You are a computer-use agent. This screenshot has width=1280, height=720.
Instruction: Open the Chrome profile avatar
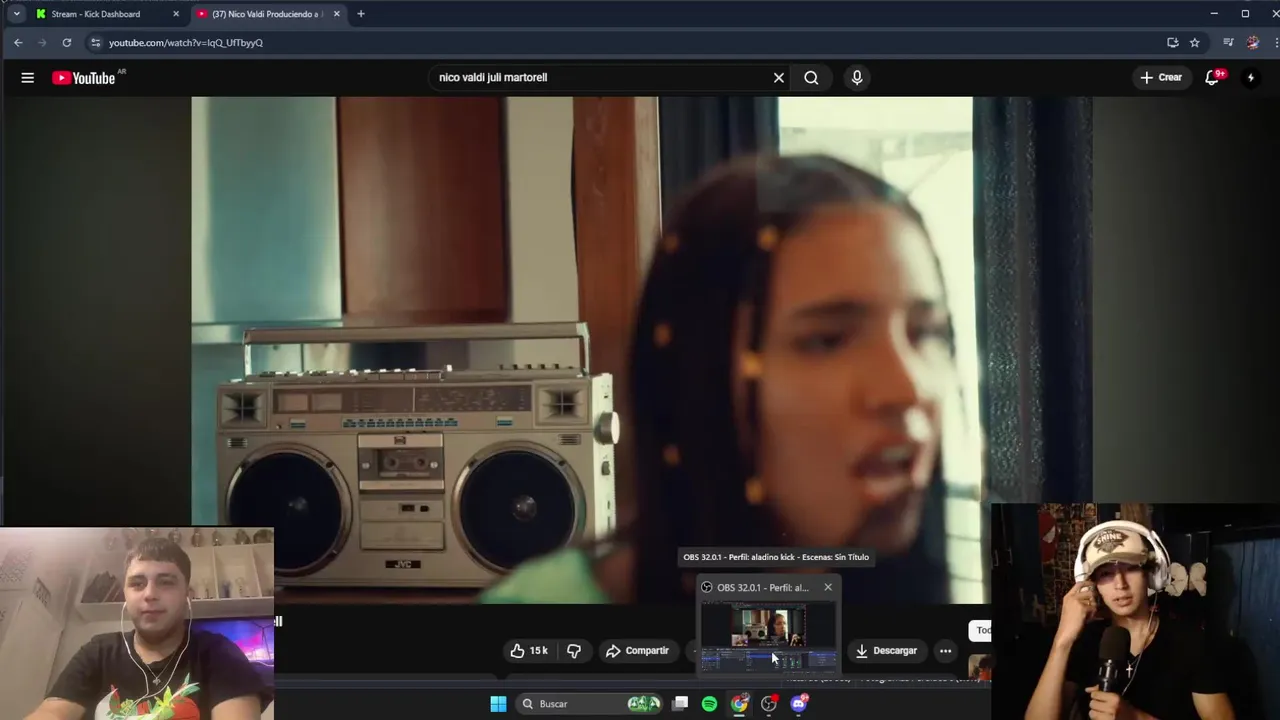coord(1253,43)
